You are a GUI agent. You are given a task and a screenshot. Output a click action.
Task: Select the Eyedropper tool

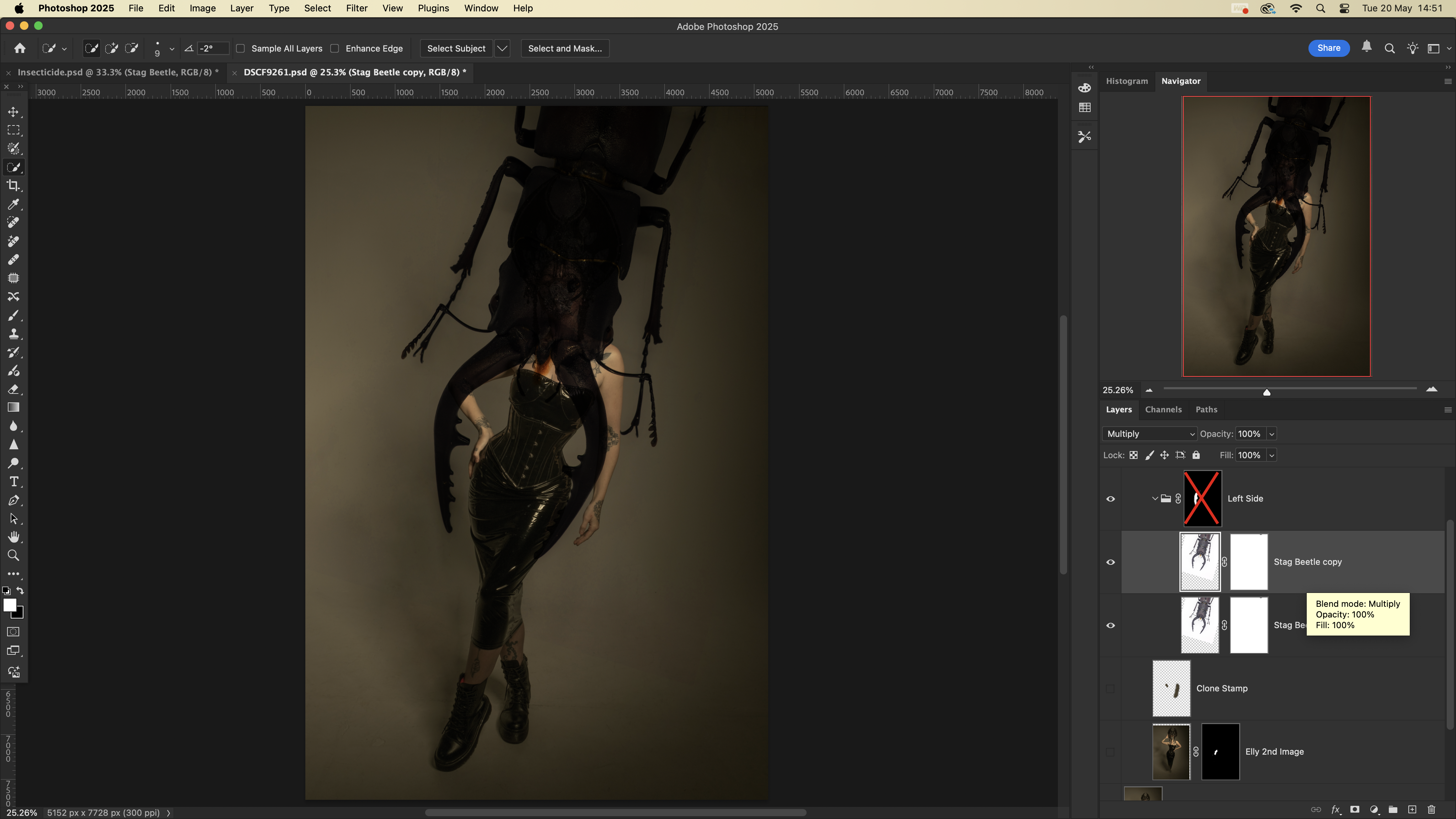[x=14, y=205]
